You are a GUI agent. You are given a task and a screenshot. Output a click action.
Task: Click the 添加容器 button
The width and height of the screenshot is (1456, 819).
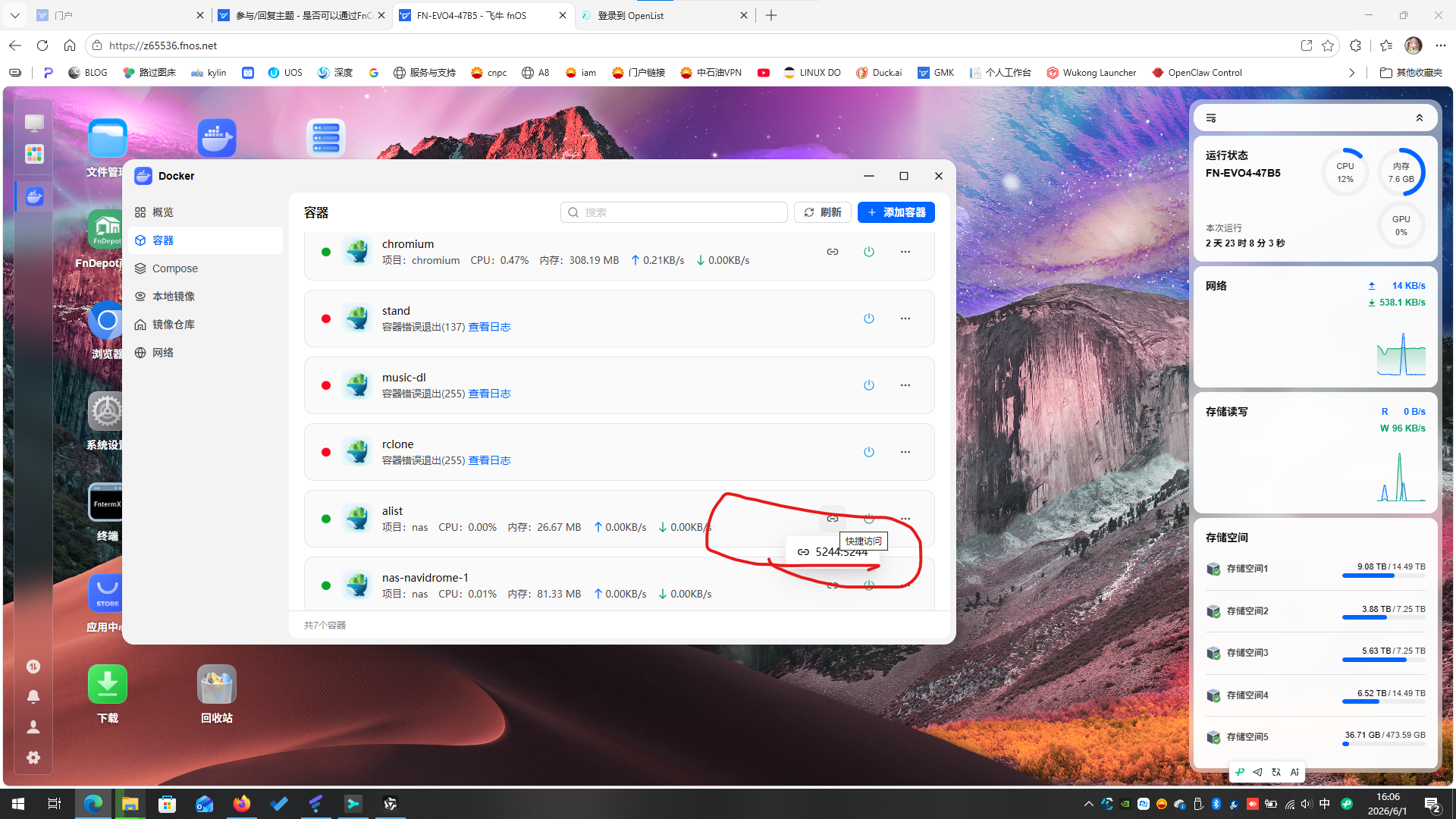(x=896, y=212)
